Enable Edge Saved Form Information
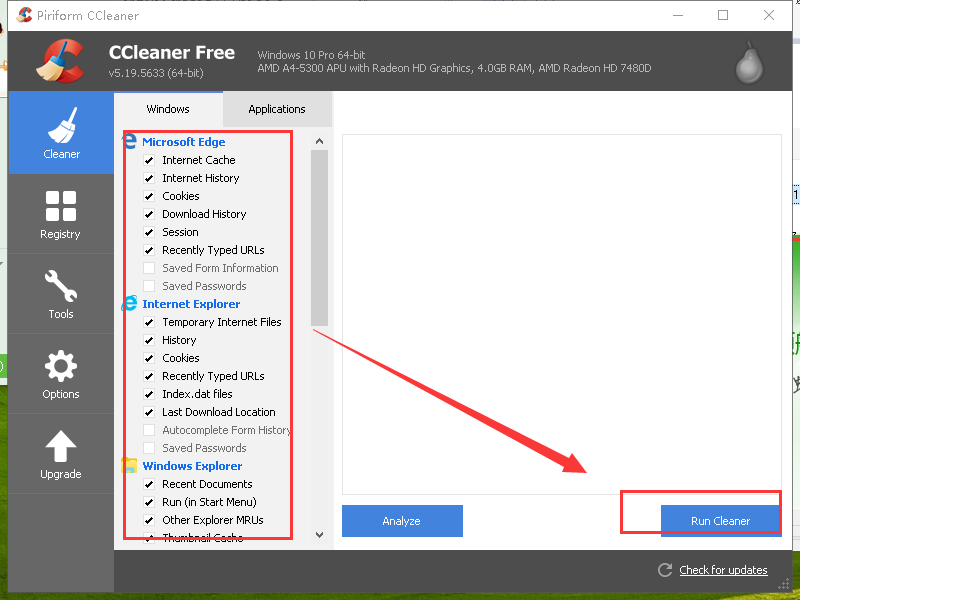 coord(149,268)
